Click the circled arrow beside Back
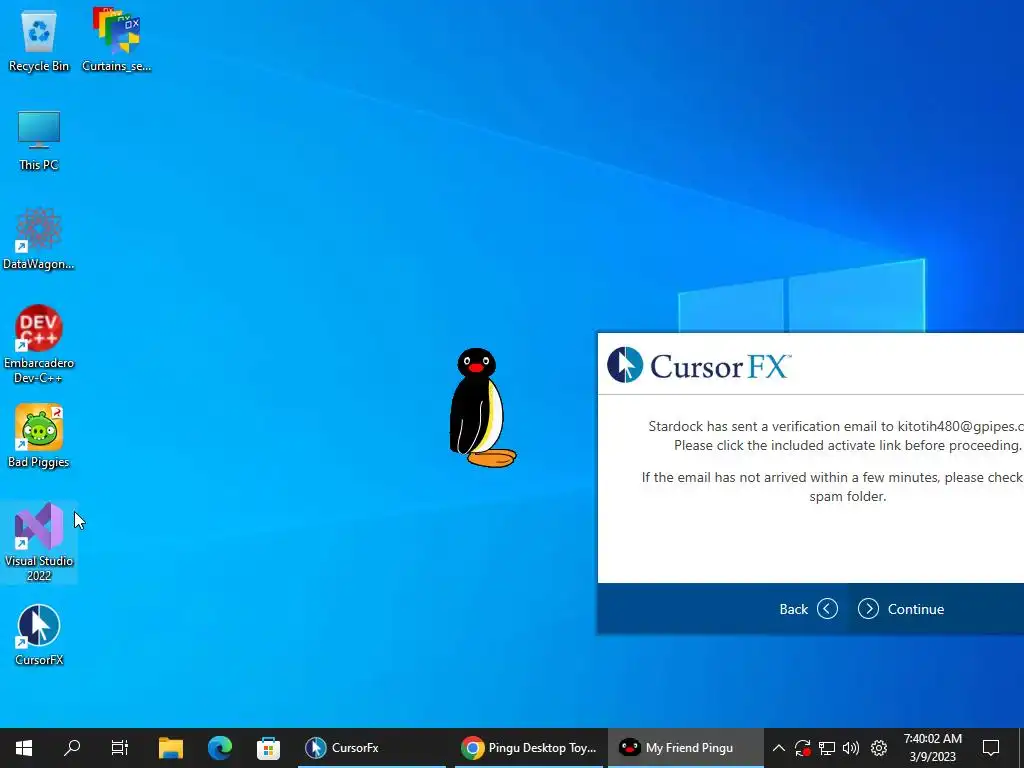This screenshot has width=1024, height=768. 827,609
